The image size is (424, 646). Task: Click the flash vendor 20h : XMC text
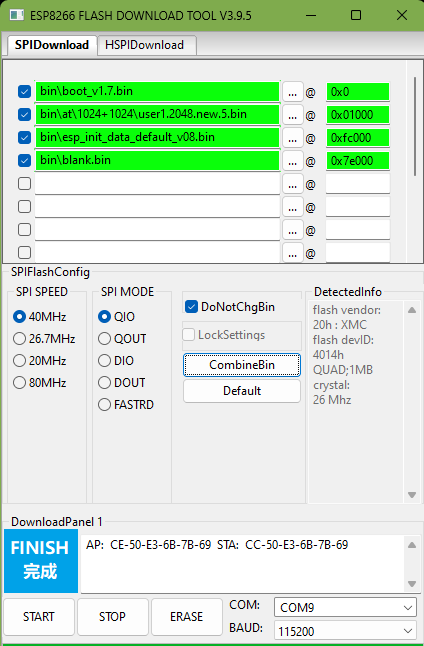pyautogui.click(x=347, y=317)
